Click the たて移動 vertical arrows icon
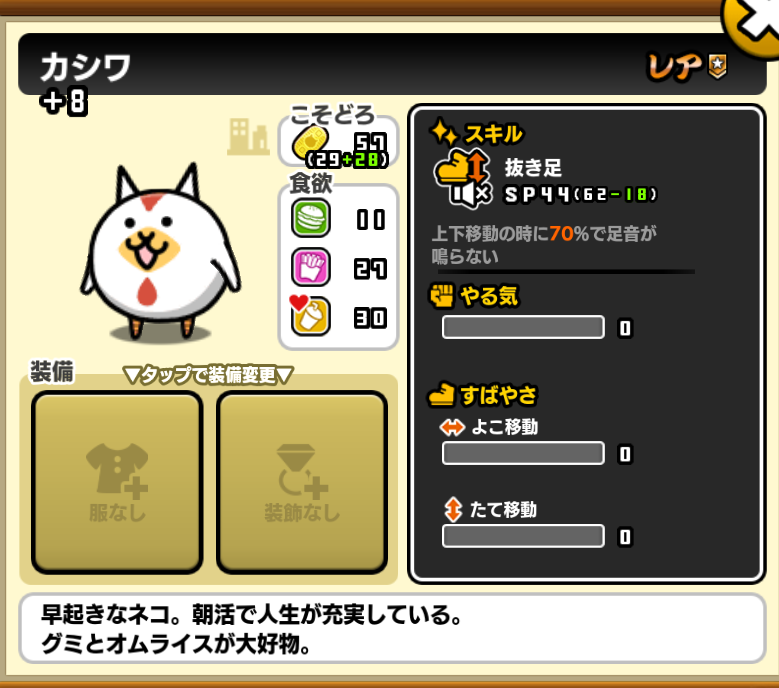The image size is (779, 688). pos(453,510)
